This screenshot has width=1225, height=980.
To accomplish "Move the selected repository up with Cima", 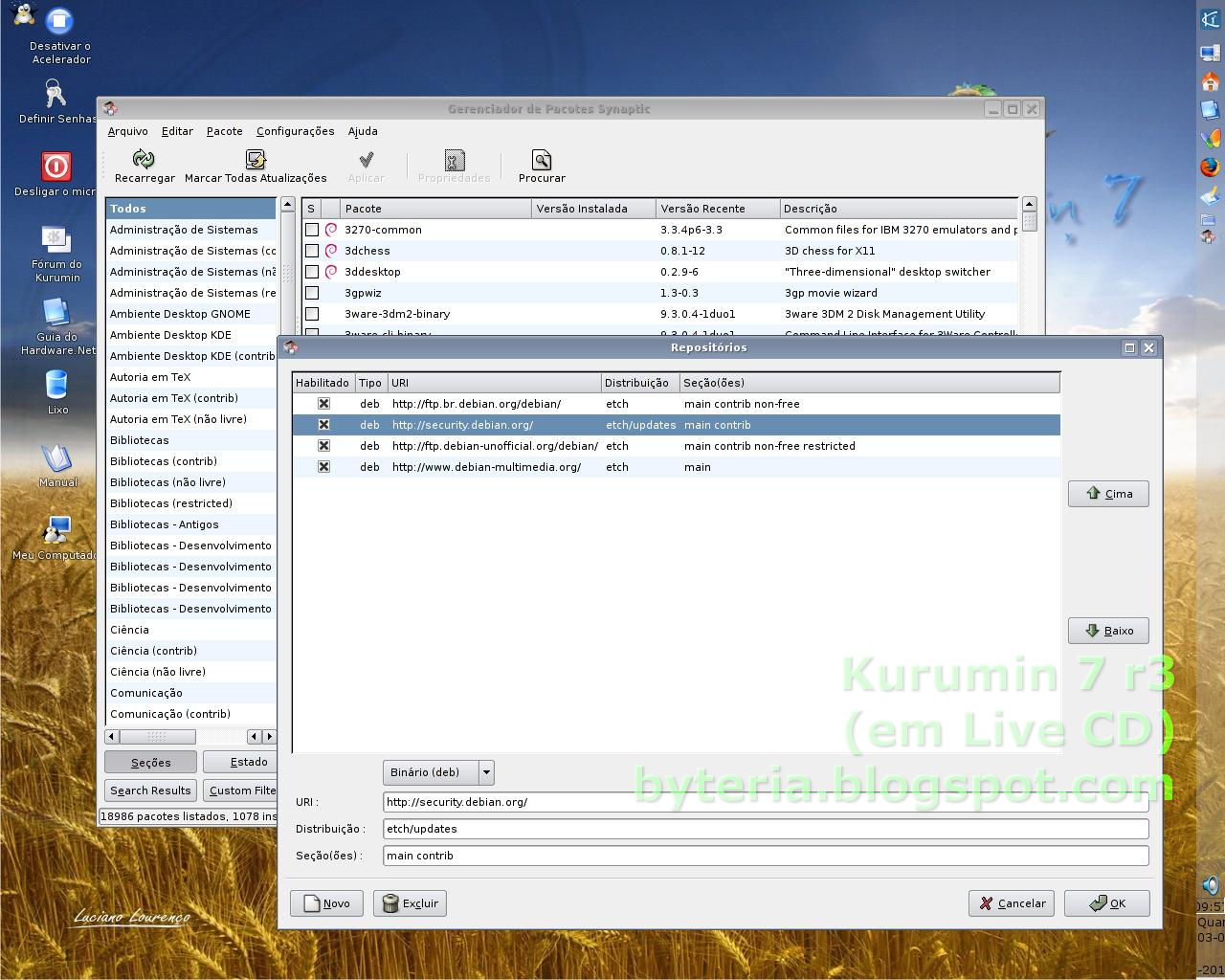I will pos(1107,493).
